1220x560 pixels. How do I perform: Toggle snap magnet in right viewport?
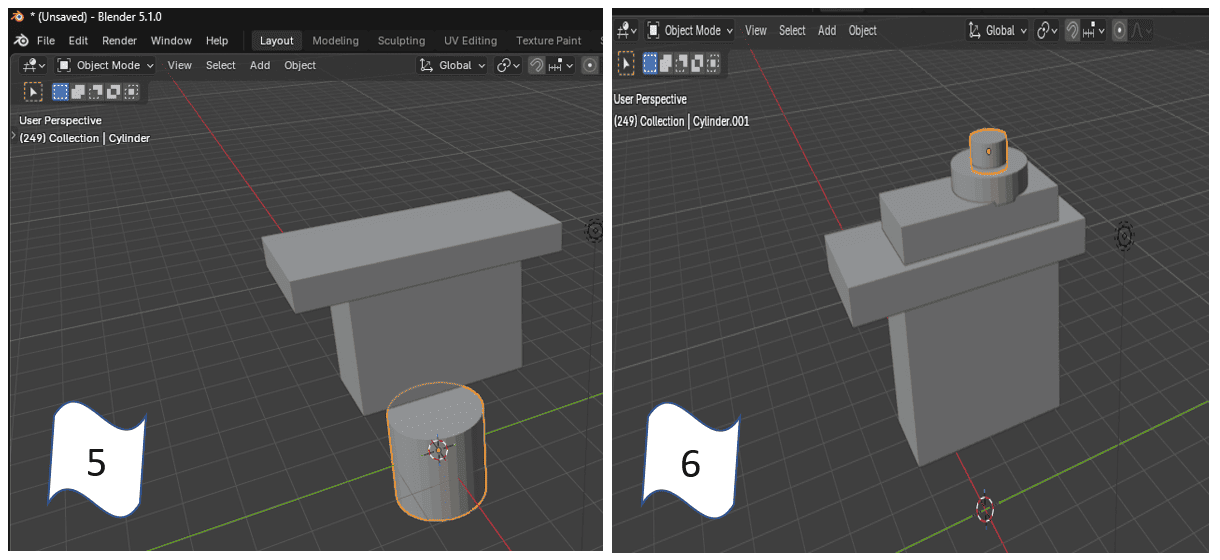(x=1072, y=30)
